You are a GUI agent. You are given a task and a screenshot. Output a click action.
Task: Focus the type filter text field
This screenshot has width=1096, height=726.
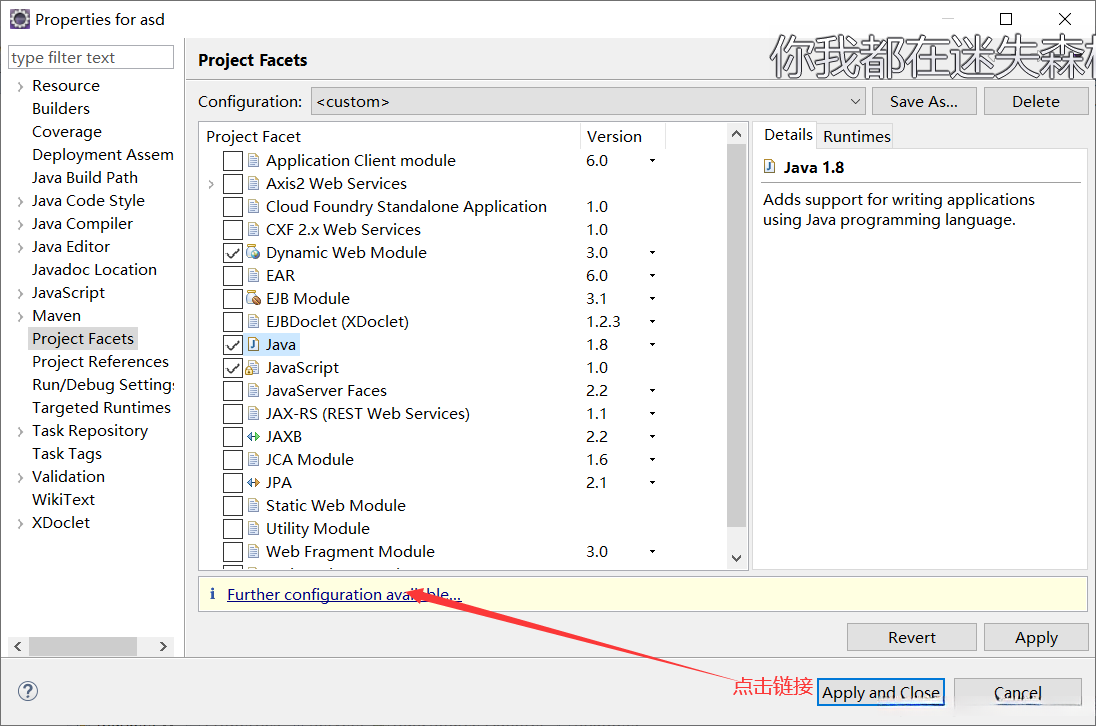(x=91, y=57)
